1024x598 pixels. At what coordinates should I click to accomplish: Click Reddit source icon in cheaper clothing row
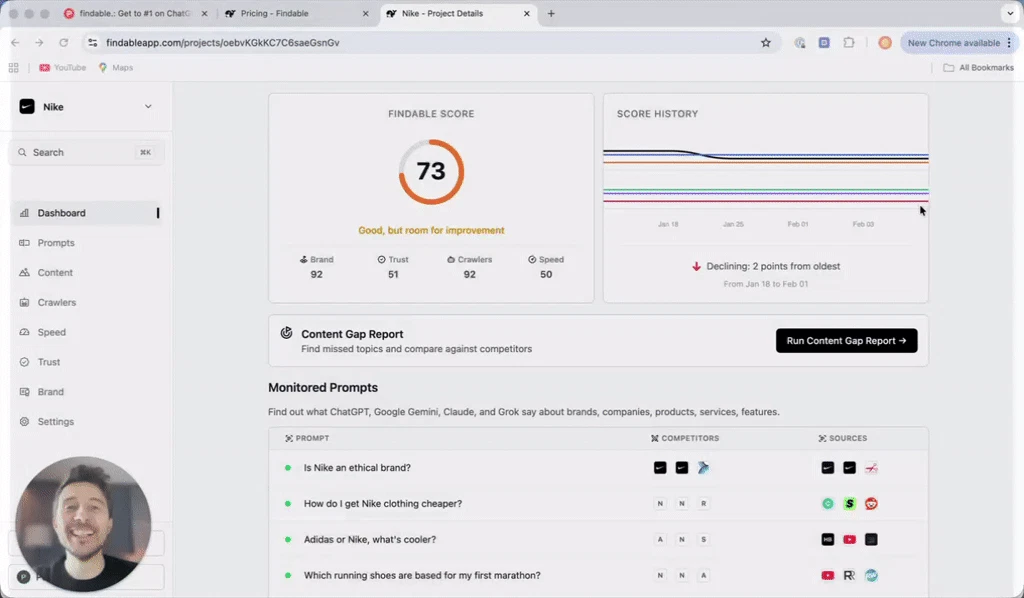[871, 503]
